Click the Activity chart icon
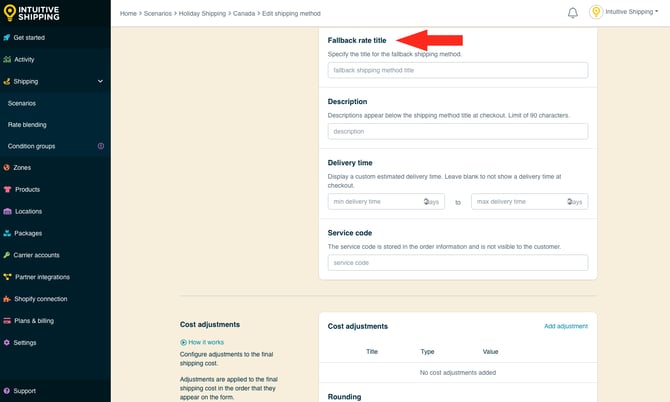 (x=8, y=59)
